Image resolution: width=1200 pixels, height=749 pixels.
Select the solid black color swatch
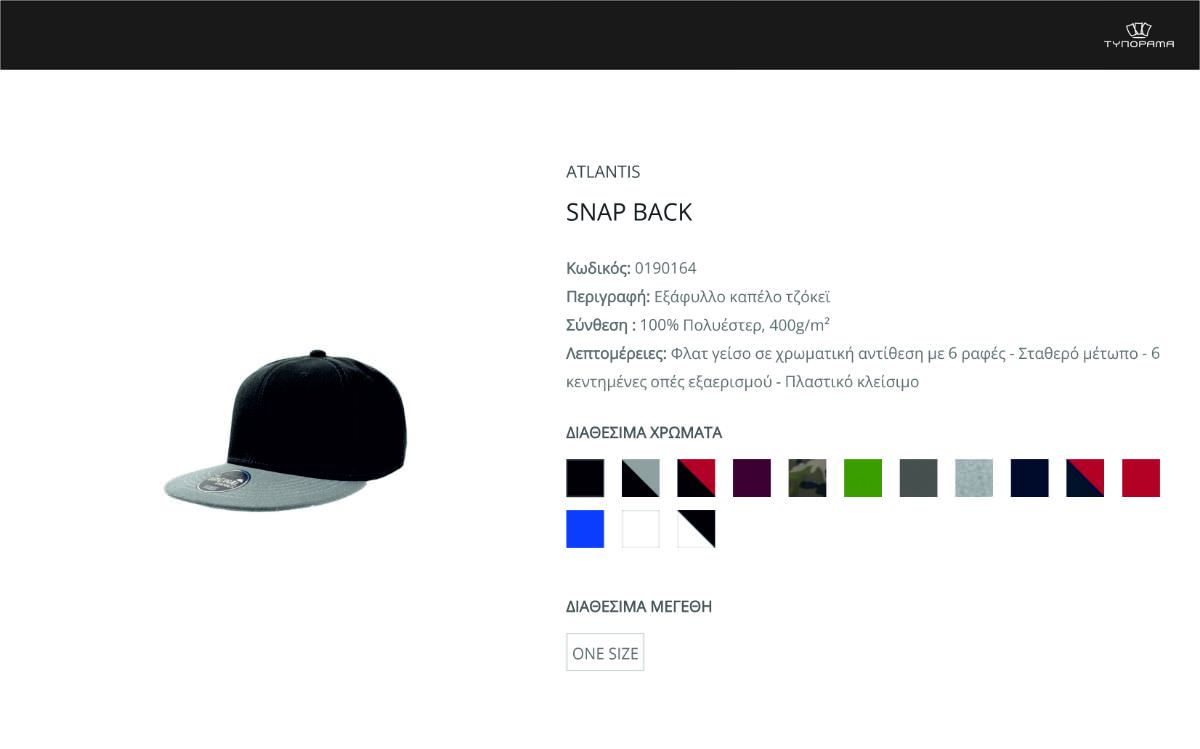[x=585, y=478]
